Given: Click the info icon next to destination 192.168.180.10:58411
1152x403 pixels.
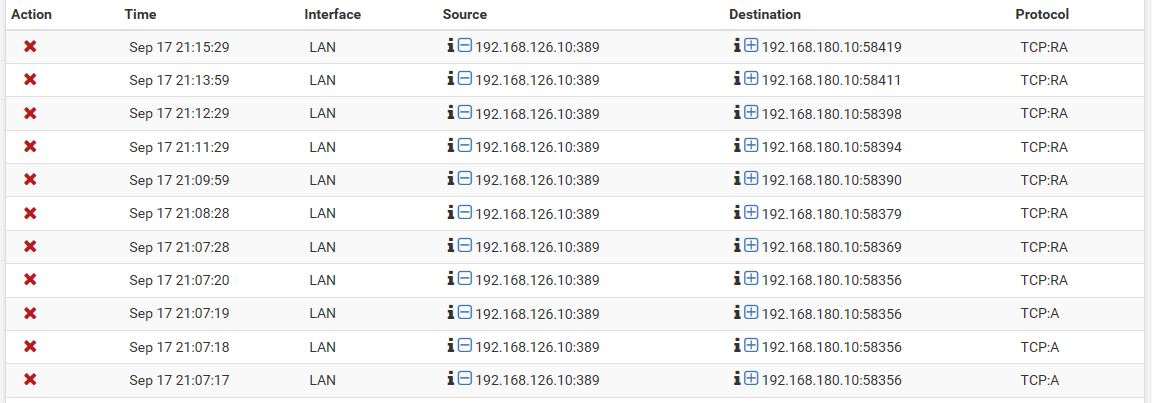Looking at the screenshot, I should (738, 79).
